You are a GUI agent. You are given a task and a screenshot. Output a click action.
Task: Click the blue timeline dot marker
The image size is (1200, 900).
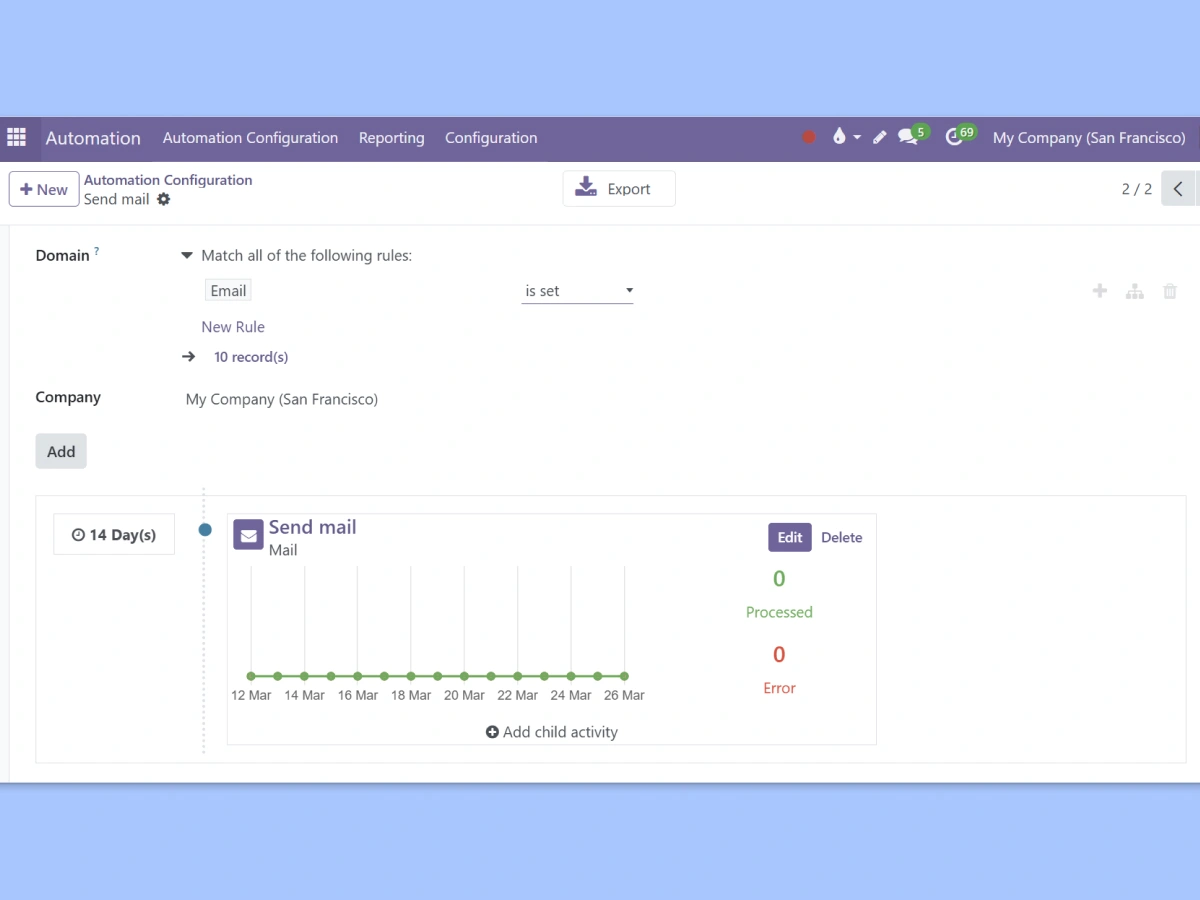coord(205,530)
